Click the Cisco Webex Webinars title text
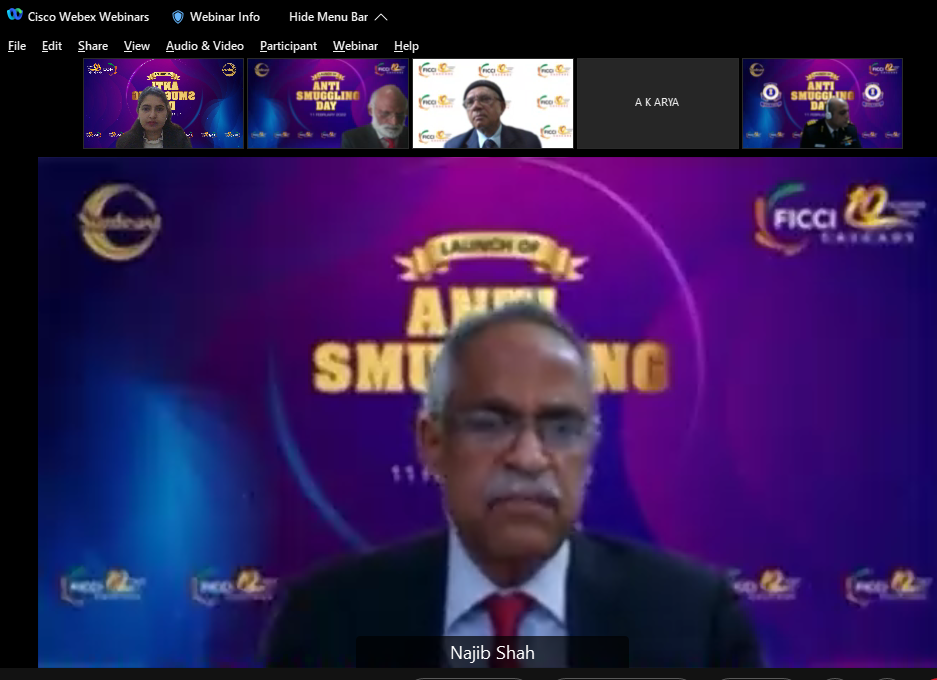The width and height of the screenshot is (937, 680). pos(88,17)
